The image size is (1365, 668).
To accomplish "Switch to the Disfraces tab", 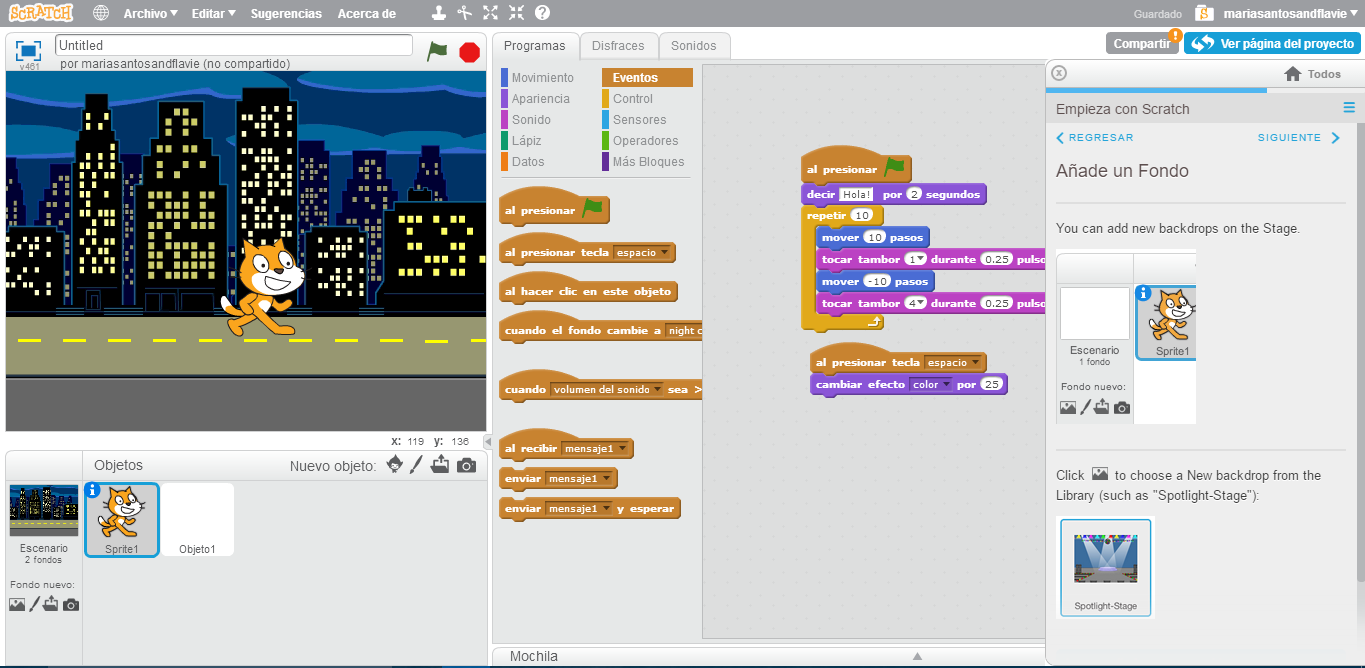I will click(618, 46).
